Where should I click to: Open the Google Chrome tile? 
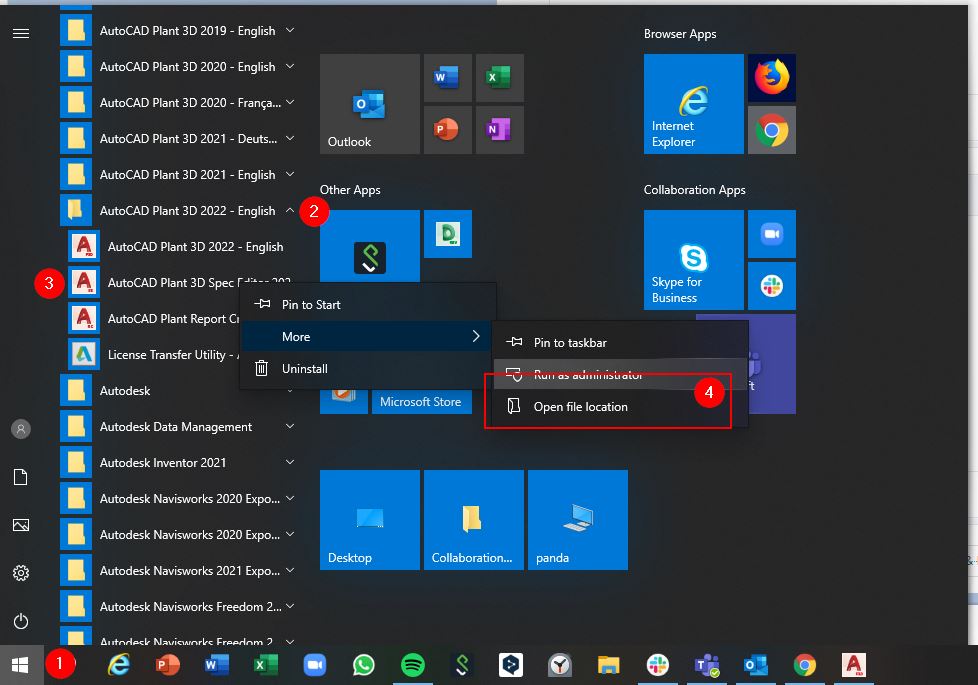coord(771,130)
